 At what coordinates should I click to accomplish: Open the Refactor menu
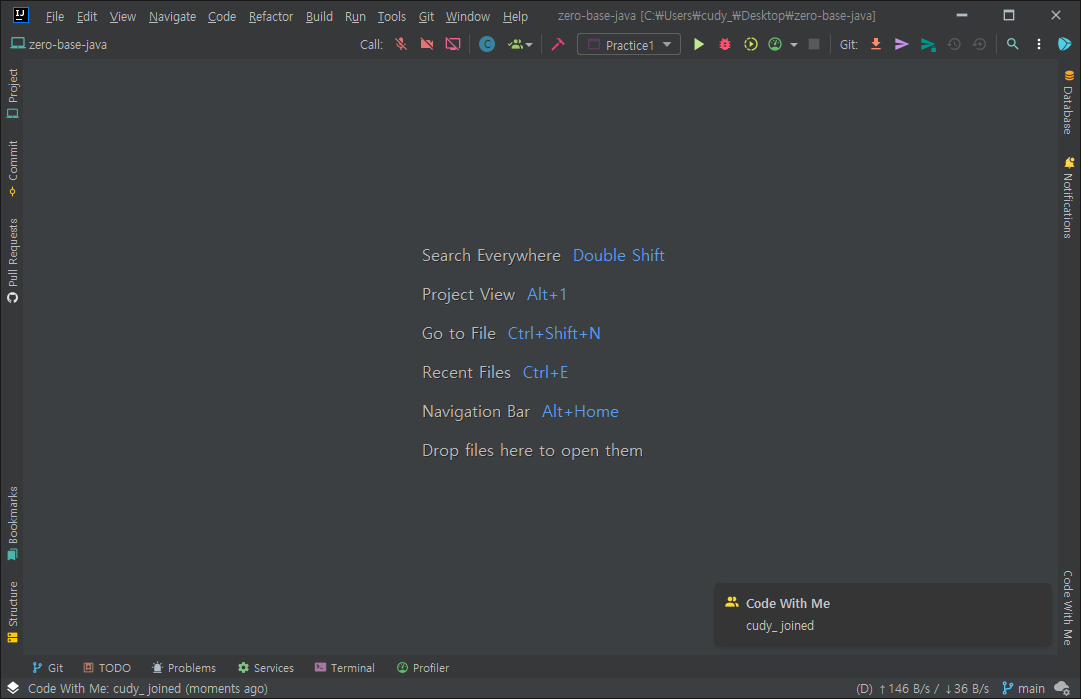click(271, 16)
